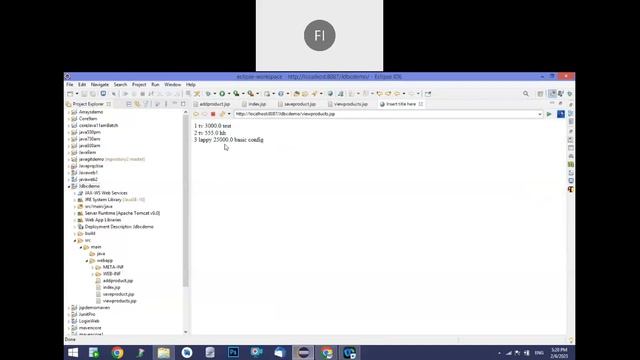Viewport: 640px width, 360px height.
Task: Maximize the Project Explorer panel
Action: 183,104
